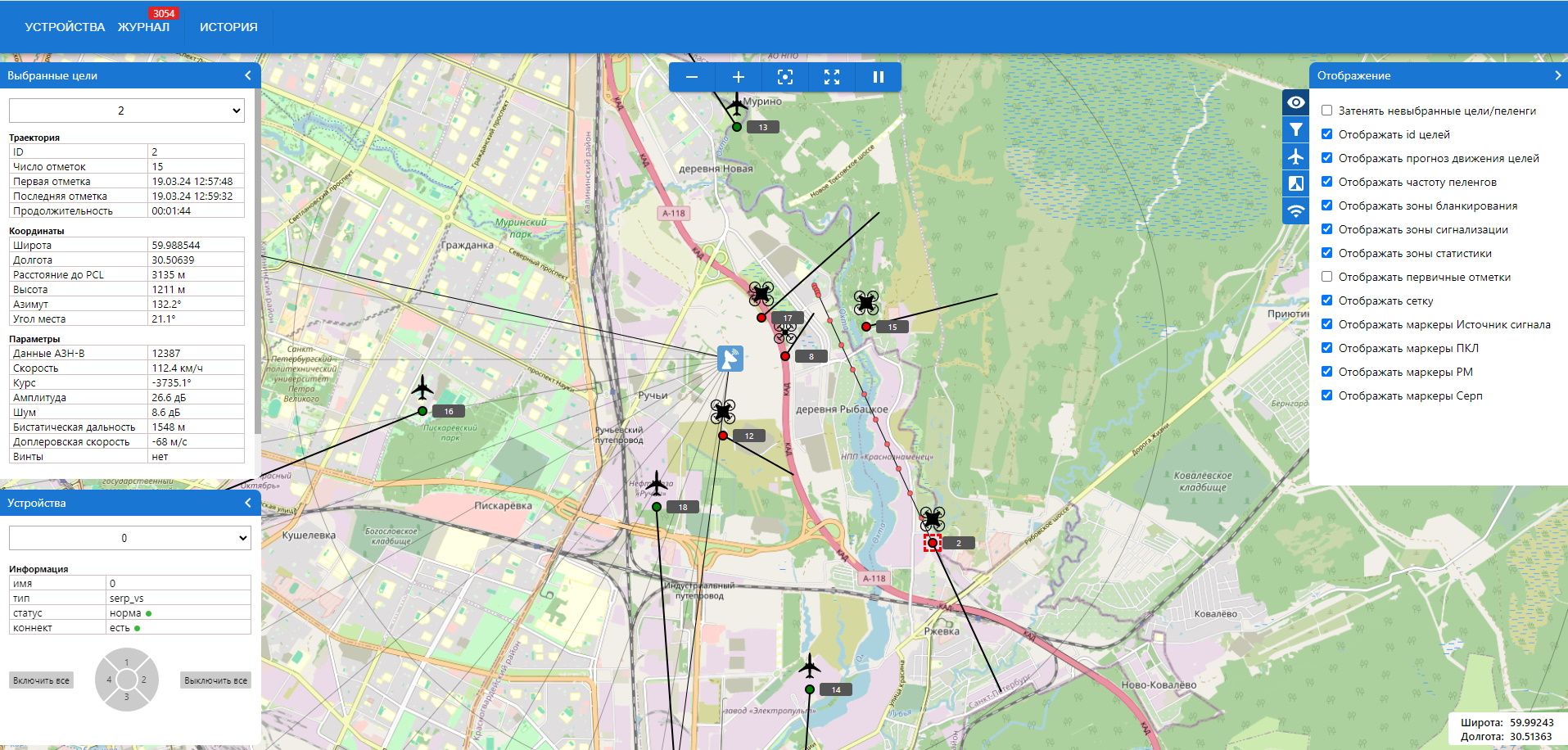Open devices dropdown showing 0
This screenshot has height=750, width=1568.
coord(129,538)
